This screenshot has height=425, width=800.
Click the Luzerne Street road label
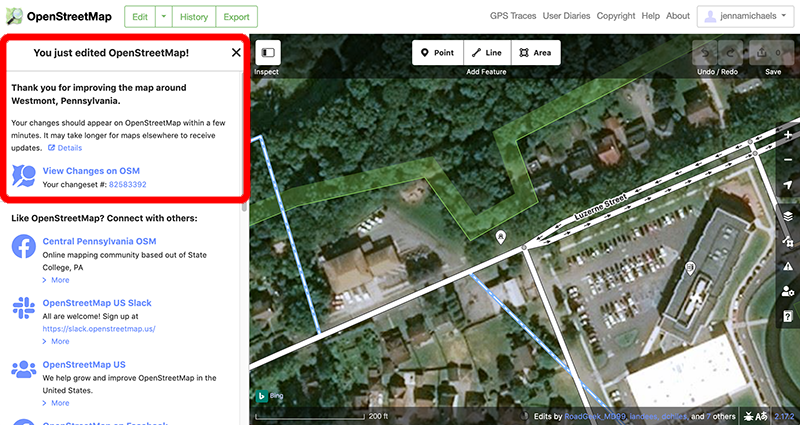pos(601,206)
